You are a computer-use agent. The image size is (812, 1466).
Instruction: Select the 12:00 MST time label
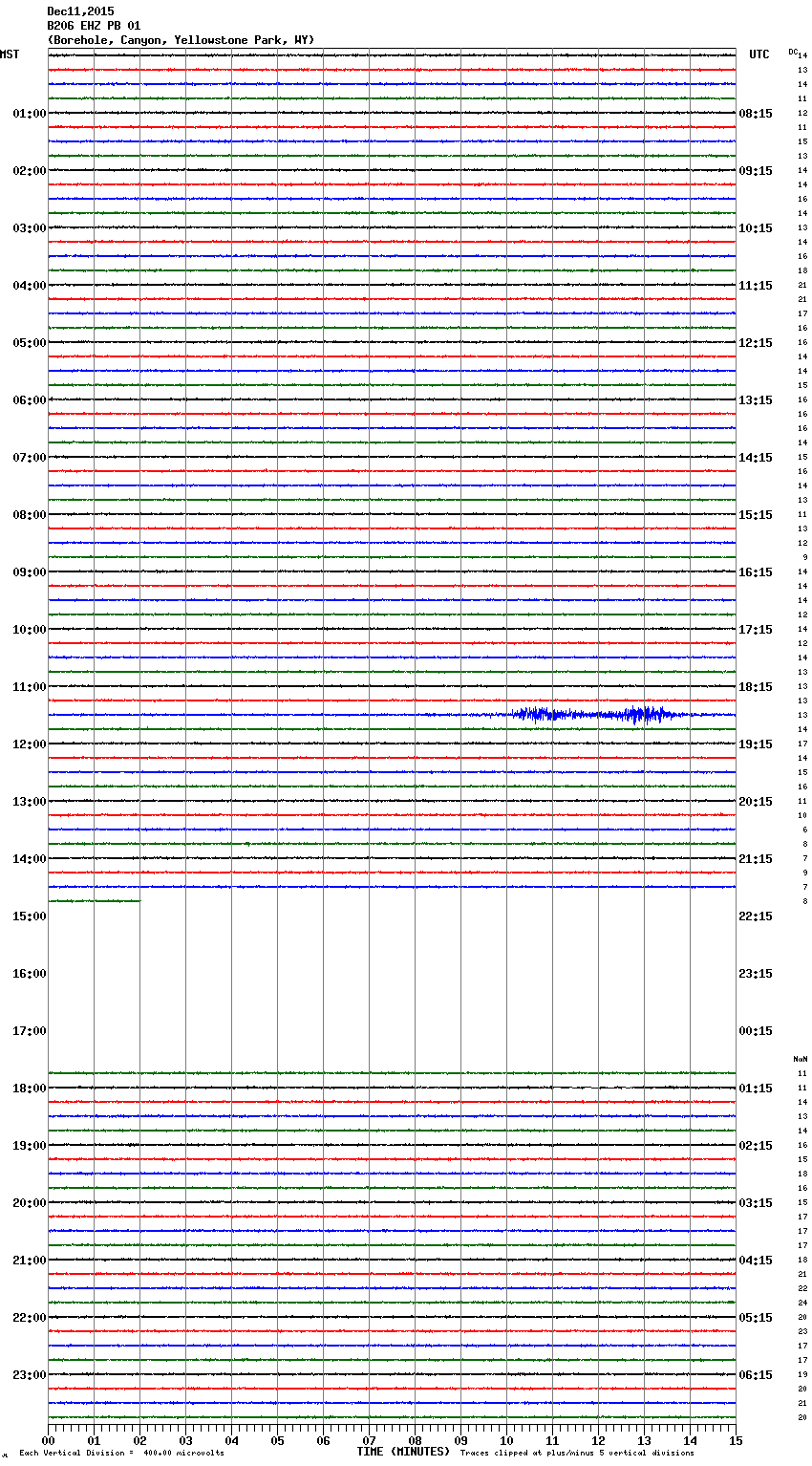pyautogui.click(x=29, y=744)
